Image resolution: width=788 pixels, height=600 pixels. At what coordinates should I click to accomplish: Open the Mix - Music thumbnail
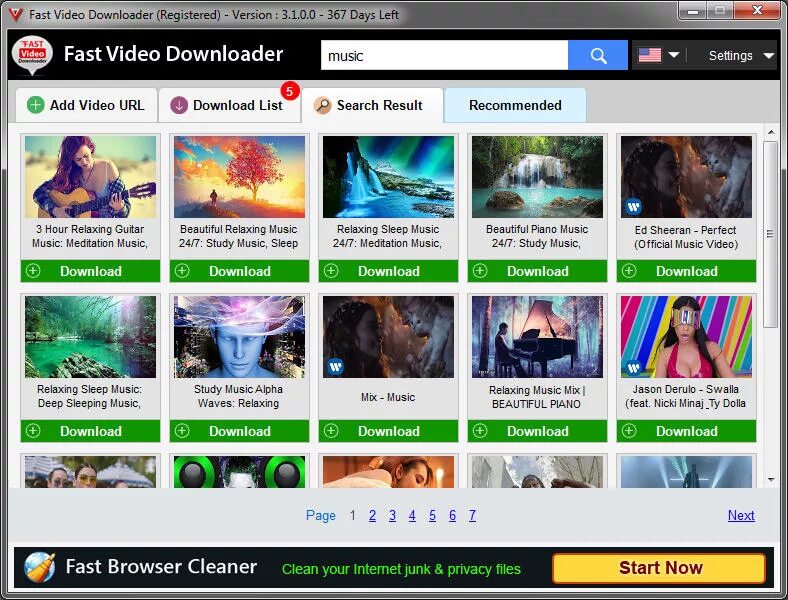[388, 337]
